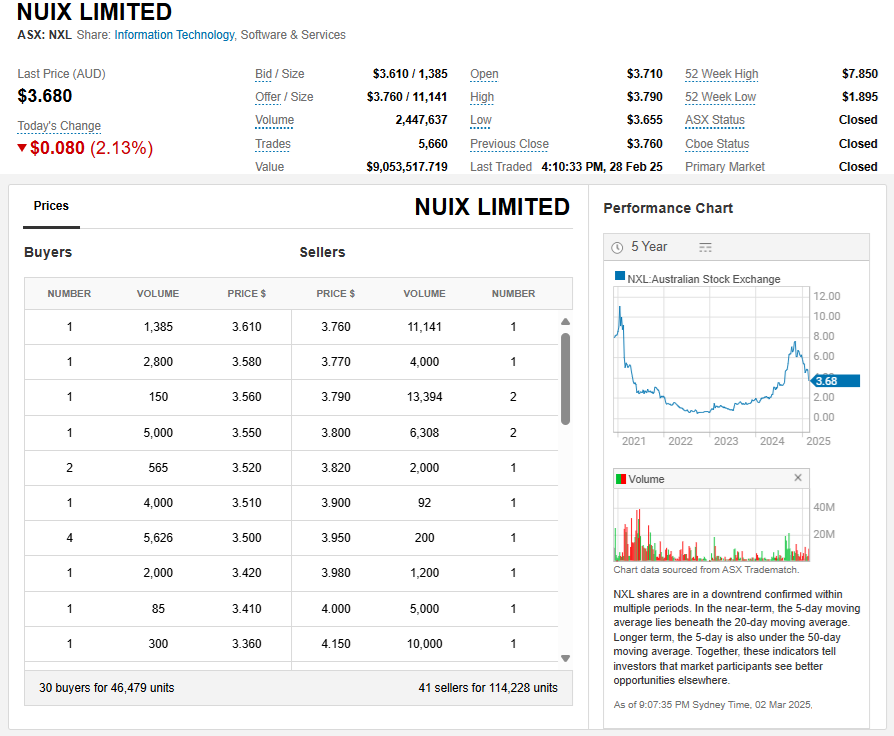
Task: Click Today's Change label
Action: pyautogui.click(x=59, y=126)
